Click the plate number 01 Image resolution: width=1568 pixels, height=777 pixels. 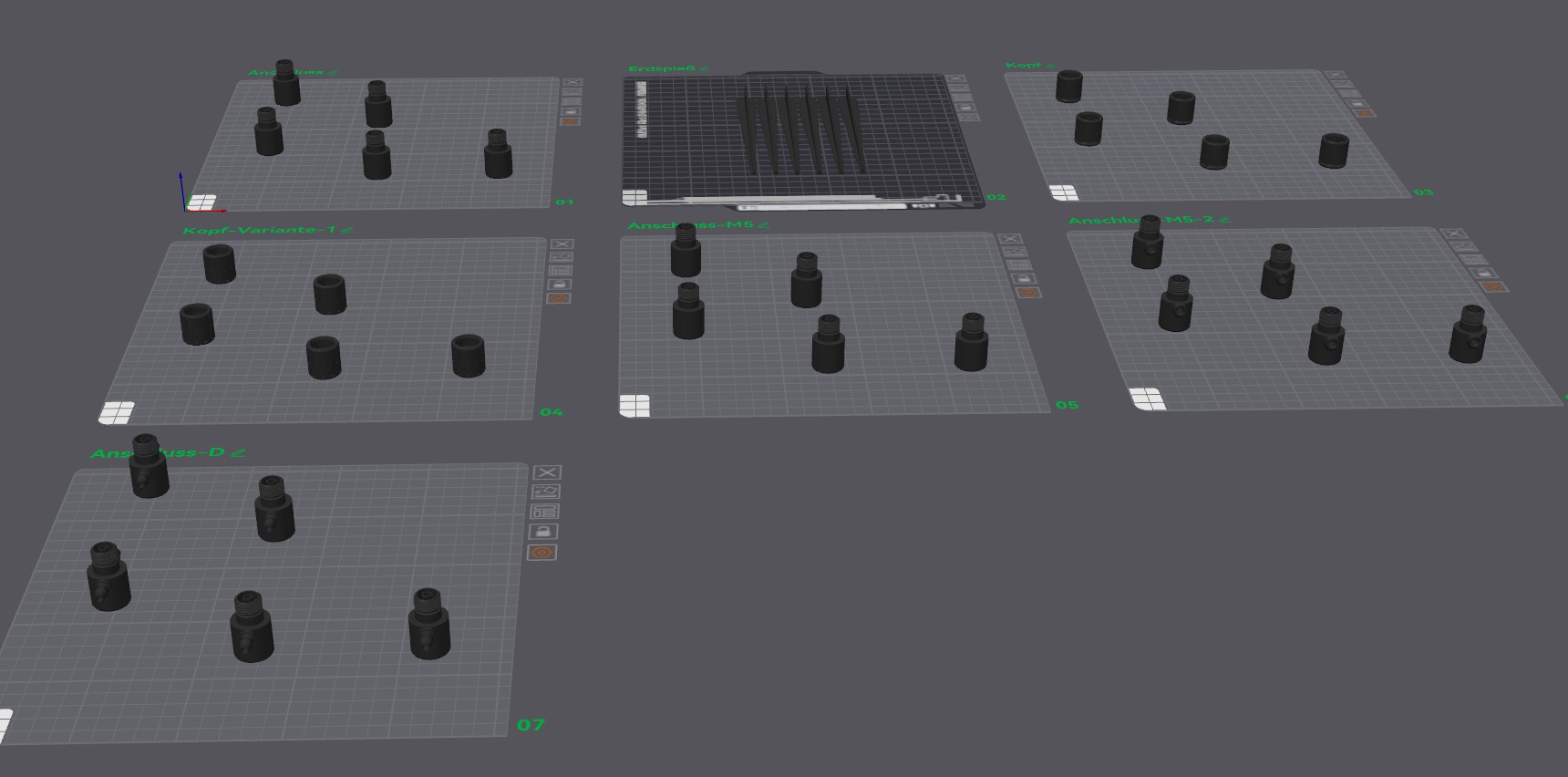pyautogui.click(x=564, y=202)
